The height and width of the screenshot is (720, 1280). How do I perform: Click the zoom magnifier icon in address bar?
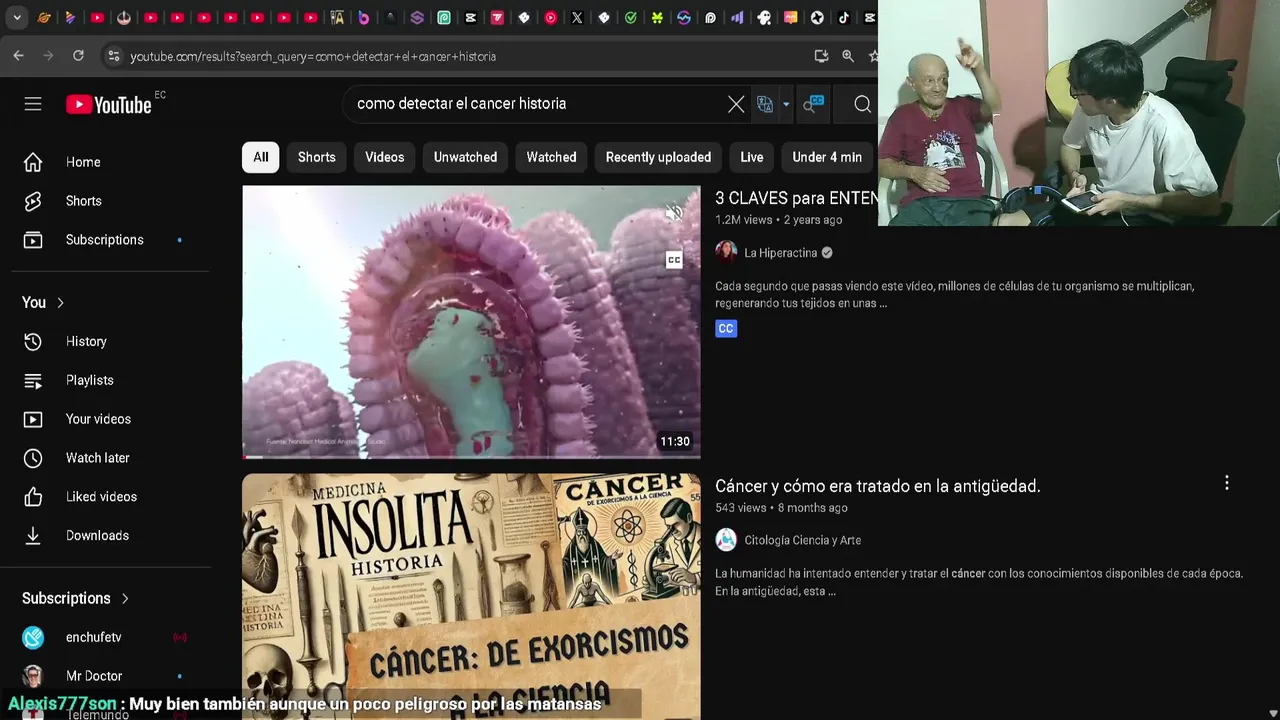click(x=848, y=56)
